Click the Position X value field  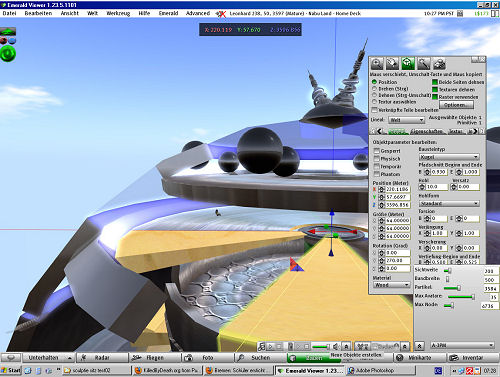point(398,189)
